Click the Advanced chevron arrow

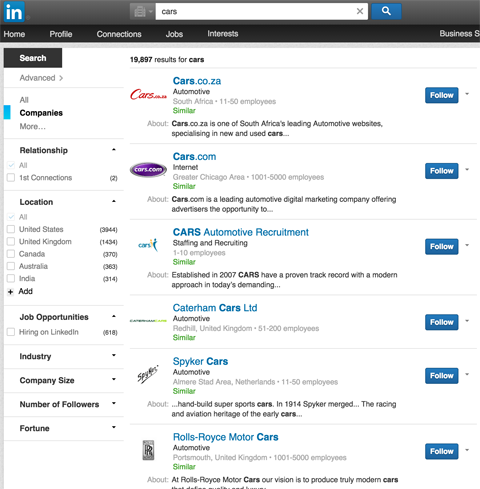pos(61,78)
